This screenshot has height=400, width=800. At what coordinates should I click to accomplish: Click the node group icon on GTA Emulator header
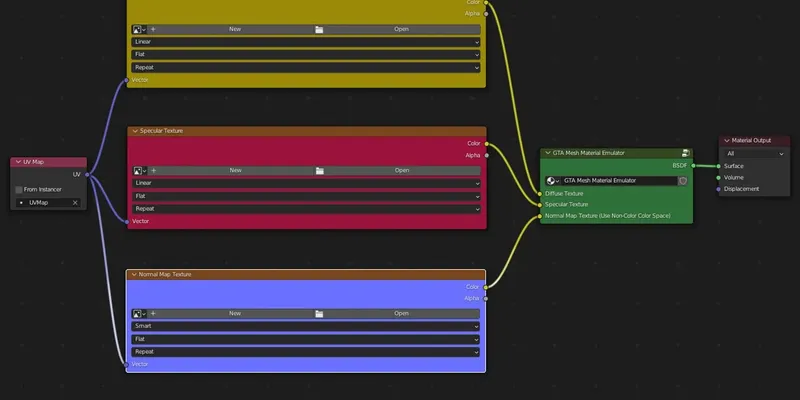point(687,153)
